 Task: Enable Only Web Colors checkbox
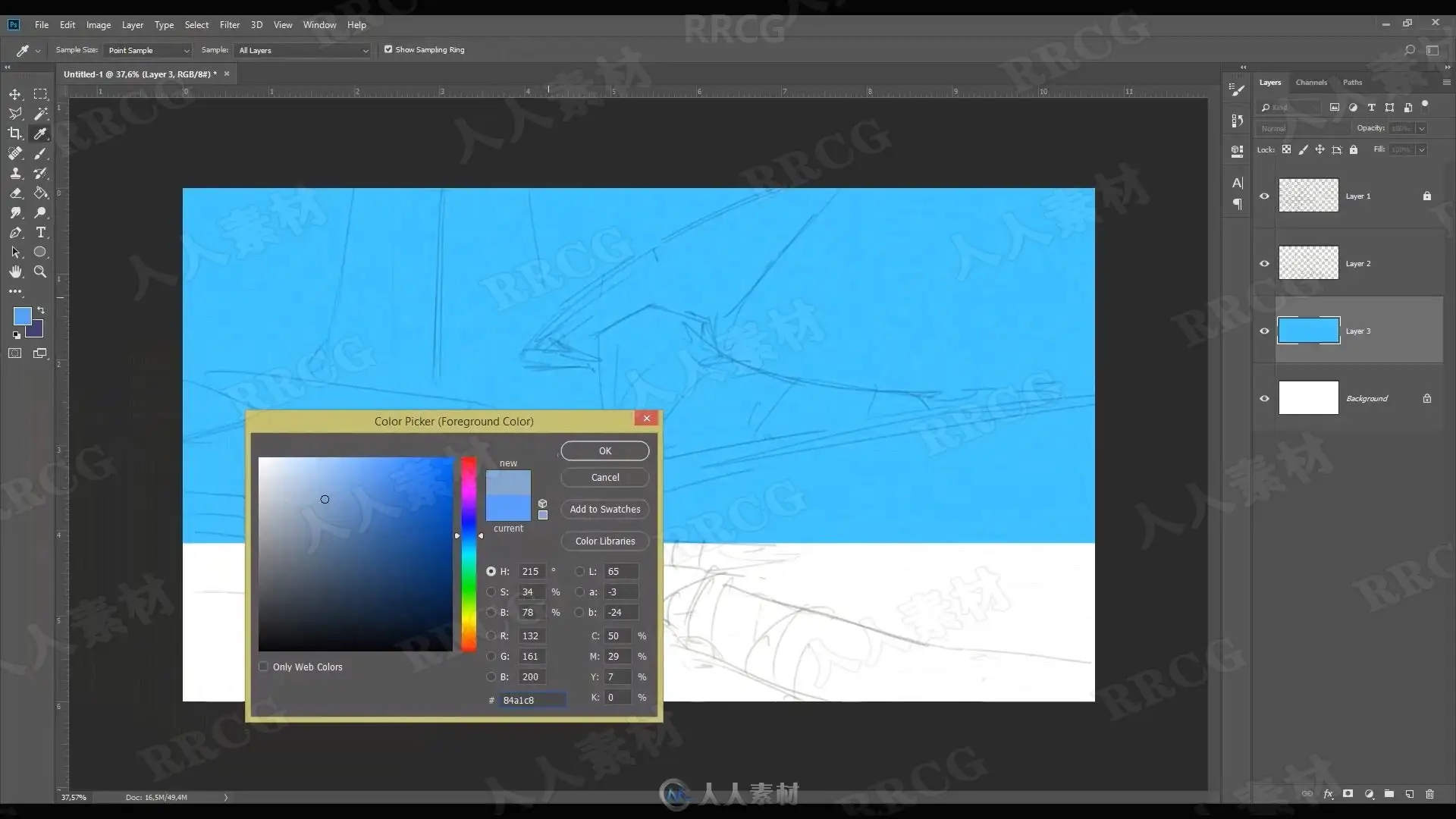[x=263, y=667]
